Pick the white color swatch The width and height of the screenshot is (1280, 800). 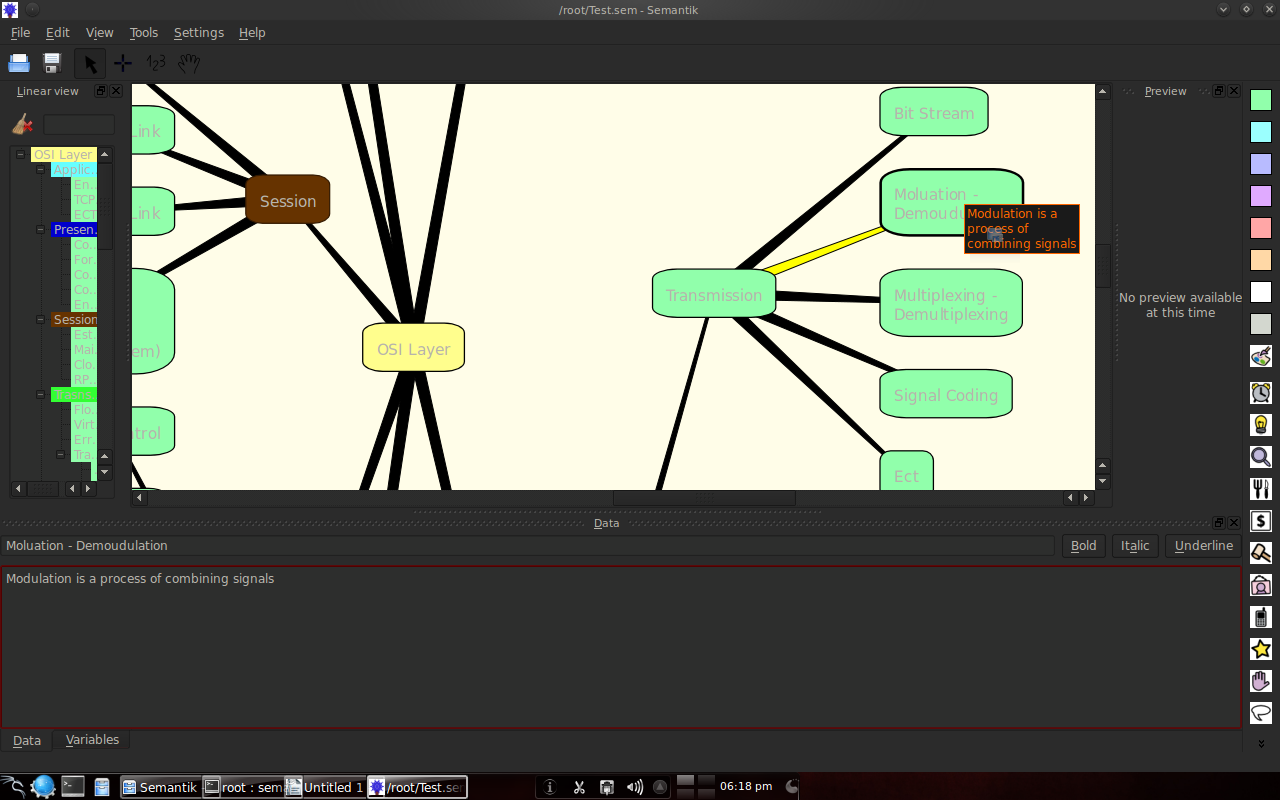coord(1261,292)
